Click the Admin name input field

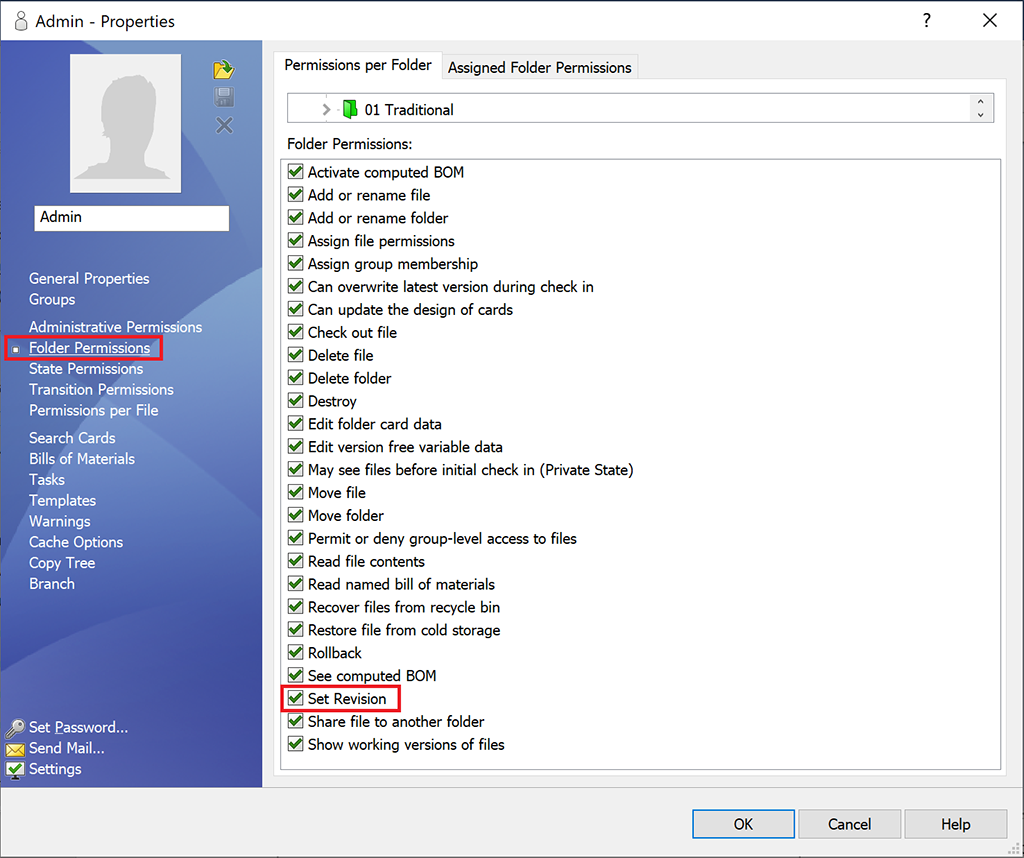131,217
